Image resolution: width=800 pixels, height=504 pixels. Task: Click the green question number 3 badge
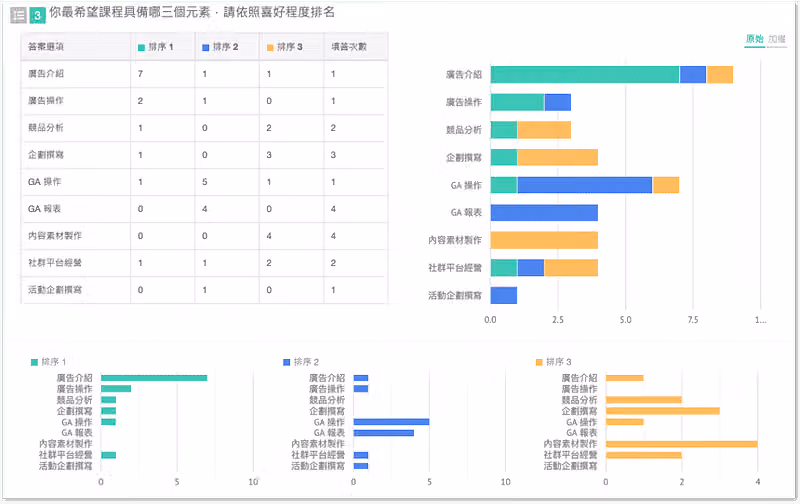coord(37,15)
